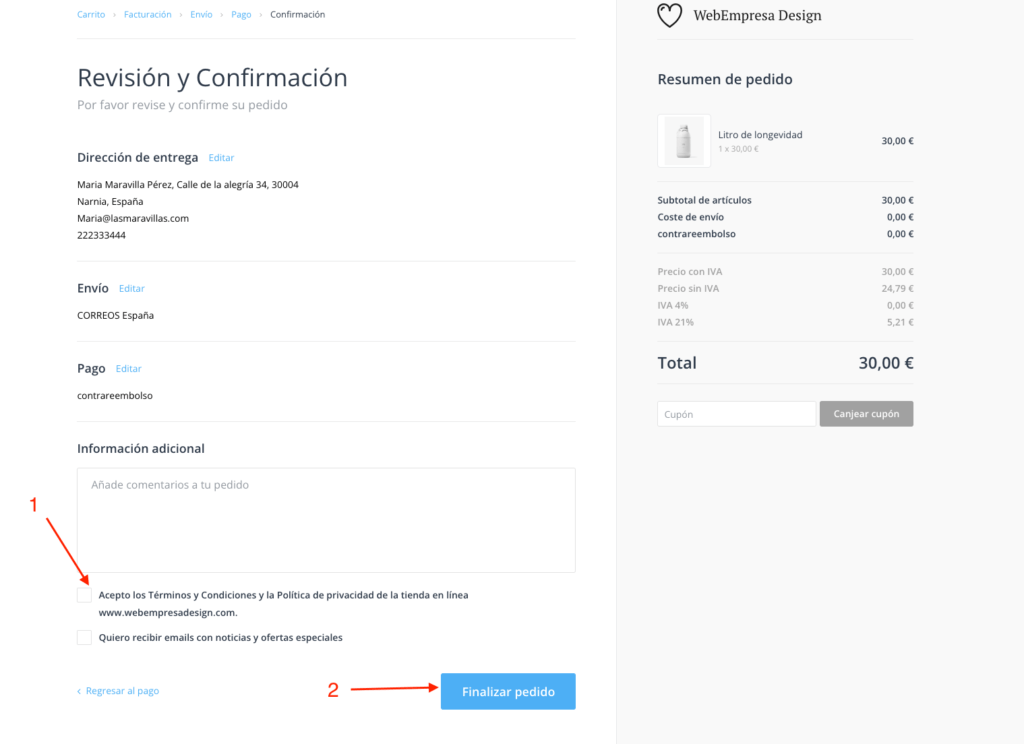Select the Confirmación breadcrumb step
Image resolution: width=1024 pixels, height=744 pixels.
point(297,14)
